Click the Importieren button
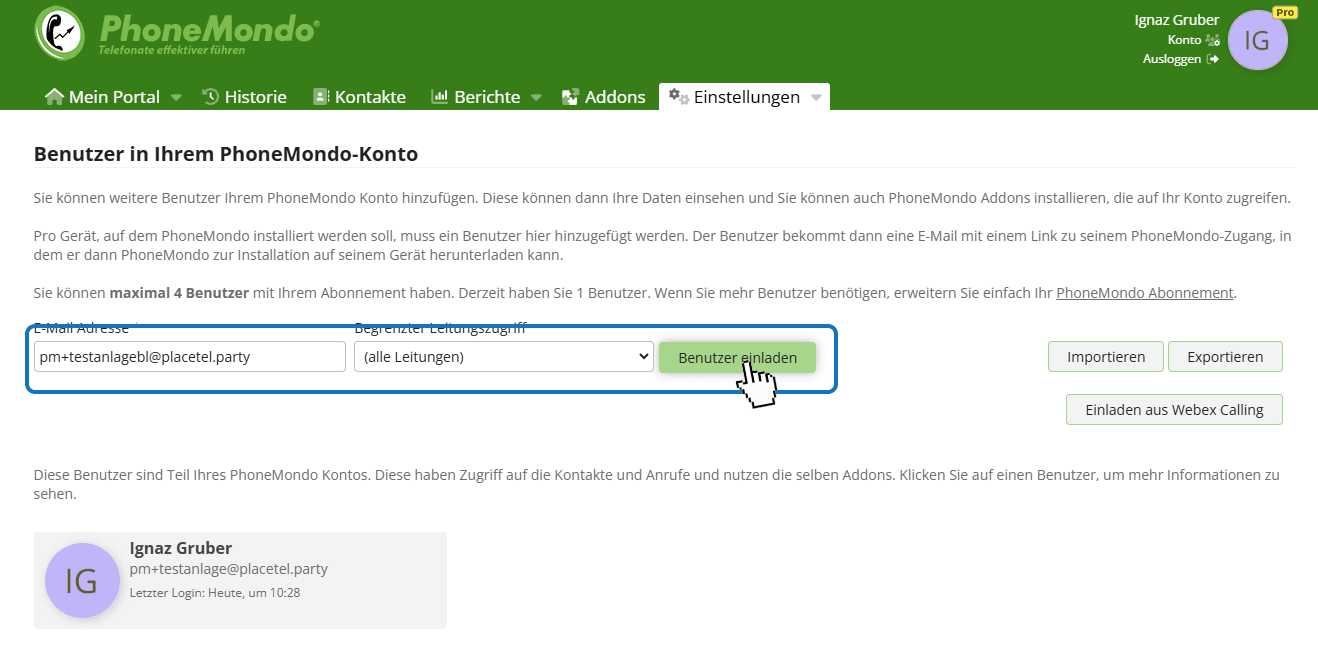This screenshot has width=1318, height=647. click(x=1106, y=357)
